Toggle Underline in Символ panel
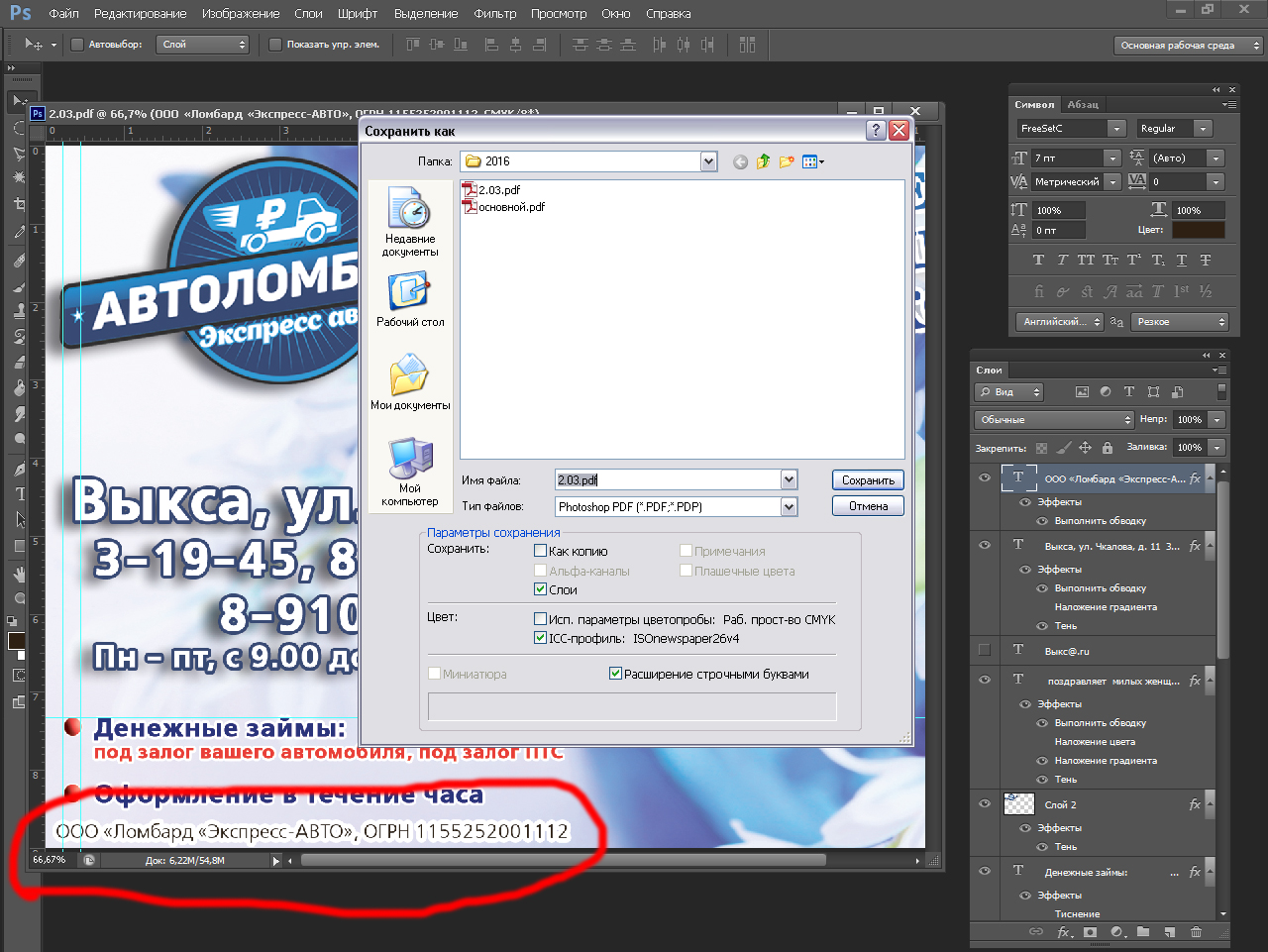 [1182, 260]
